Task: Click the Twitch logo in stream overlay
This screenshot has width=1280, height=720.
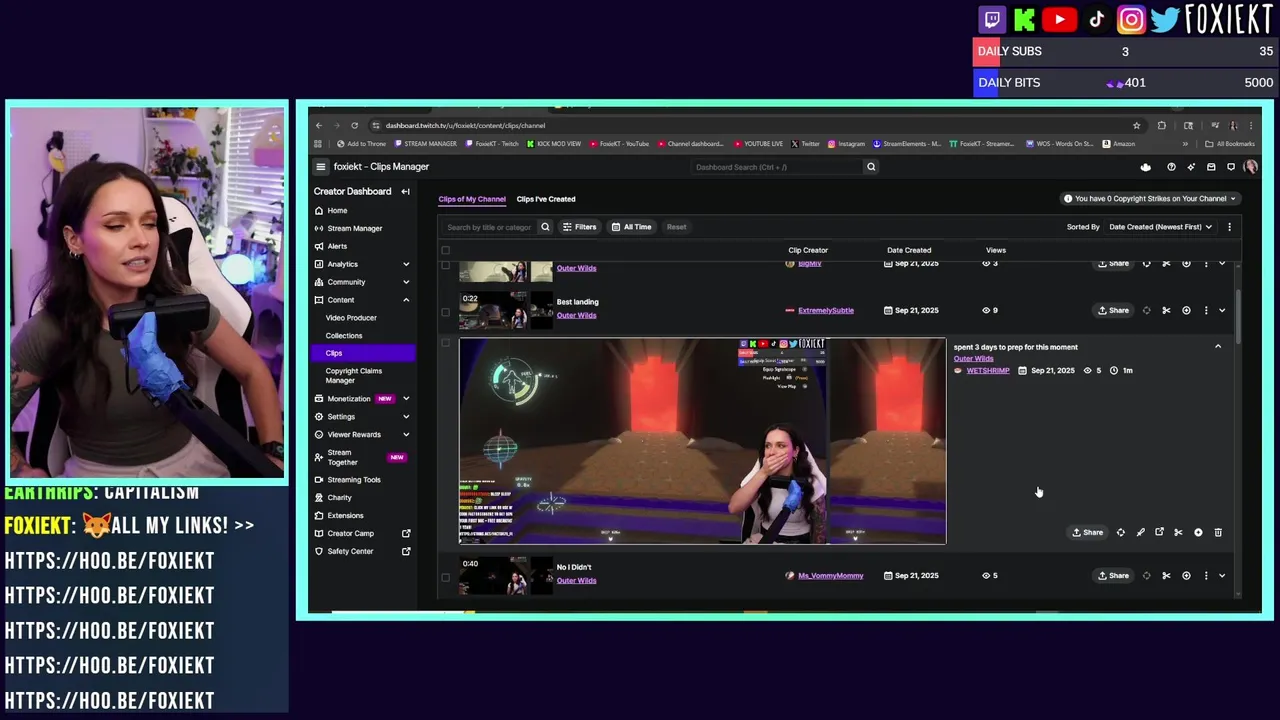Action: pos(992,19)
